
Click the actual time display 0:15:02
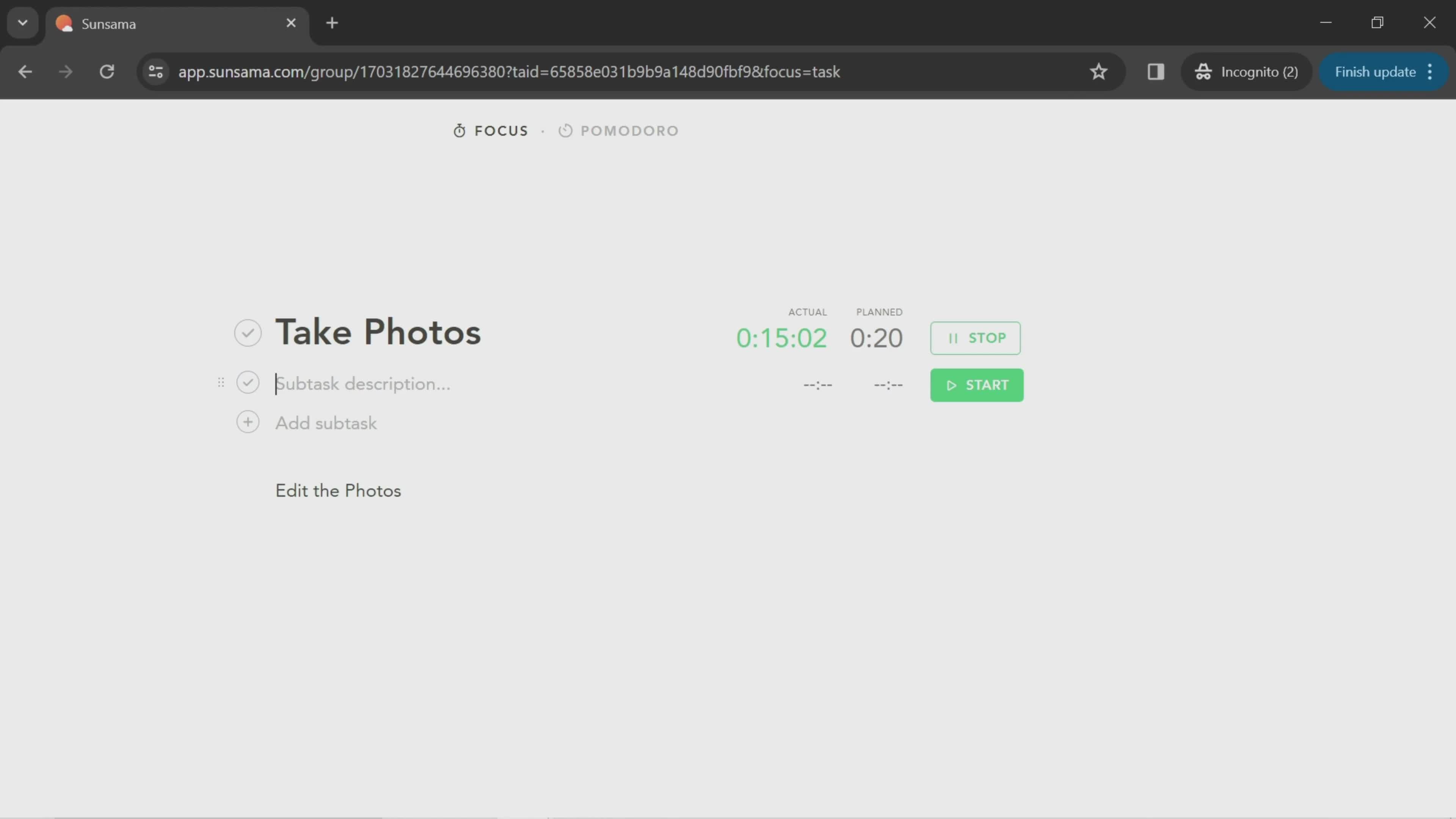click(782, 338)
